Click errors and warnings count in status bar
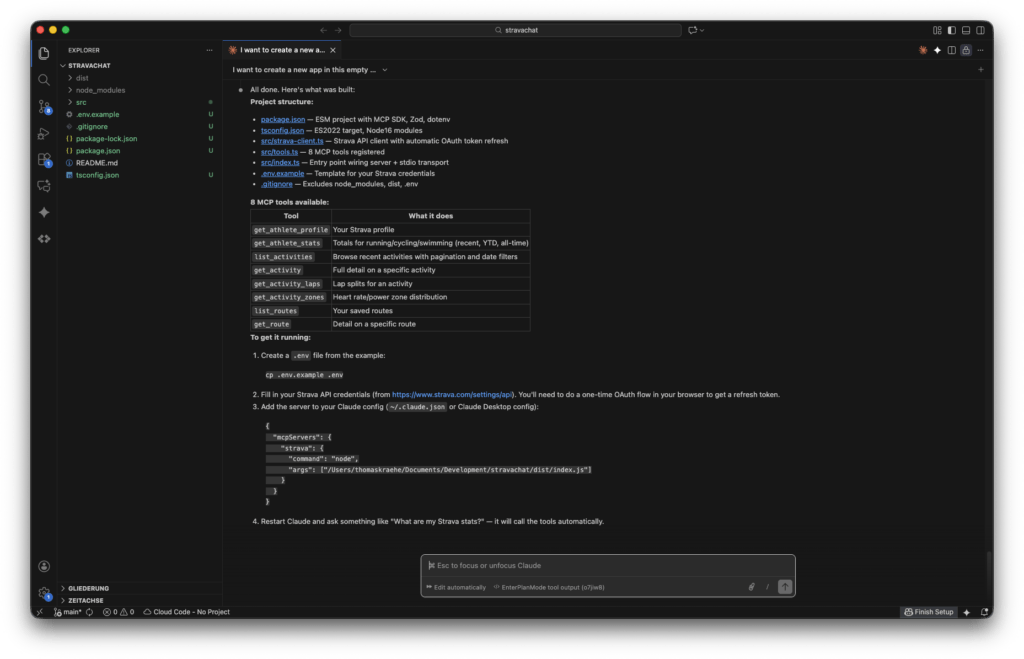 point(118,612)
